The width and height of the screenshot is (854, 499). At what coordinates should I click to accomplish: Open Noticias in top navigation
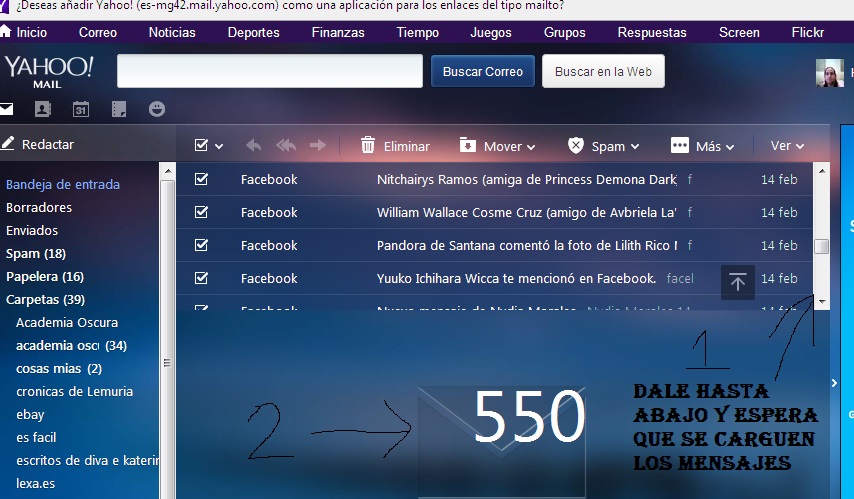click(x=172, y=32)
